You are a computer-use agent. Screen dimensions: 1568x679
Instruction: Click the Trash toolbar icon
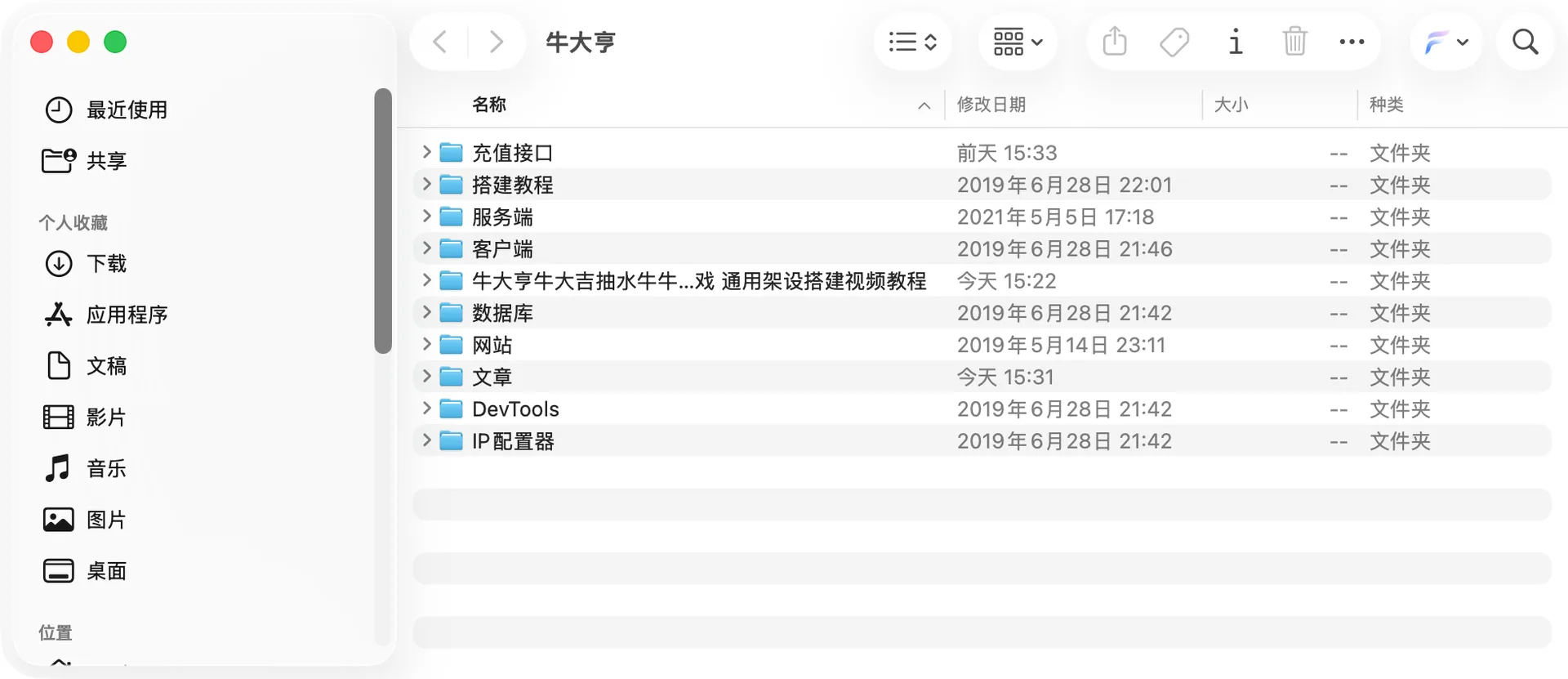pos(1295,42)
